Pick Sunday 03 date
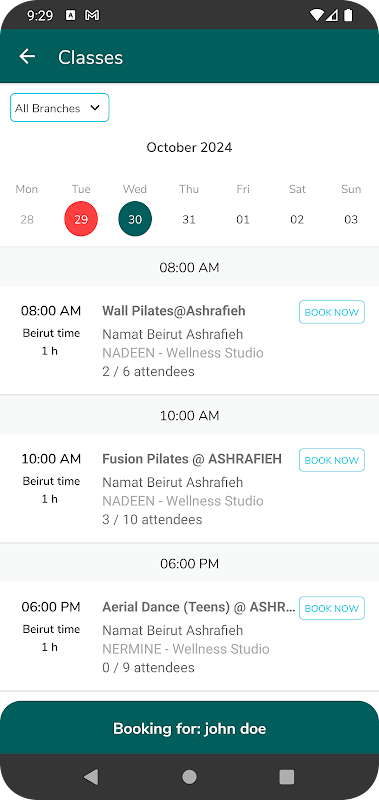 coord(351,219)
